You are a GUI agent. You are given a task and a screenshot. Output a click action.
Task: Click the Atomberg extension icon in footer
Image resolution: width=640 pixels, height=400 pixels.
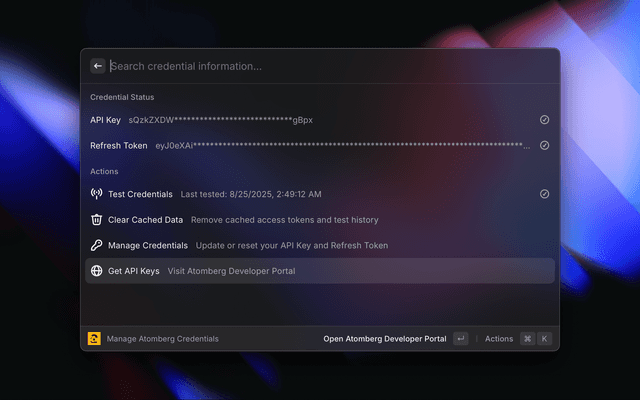click(94, 339)
